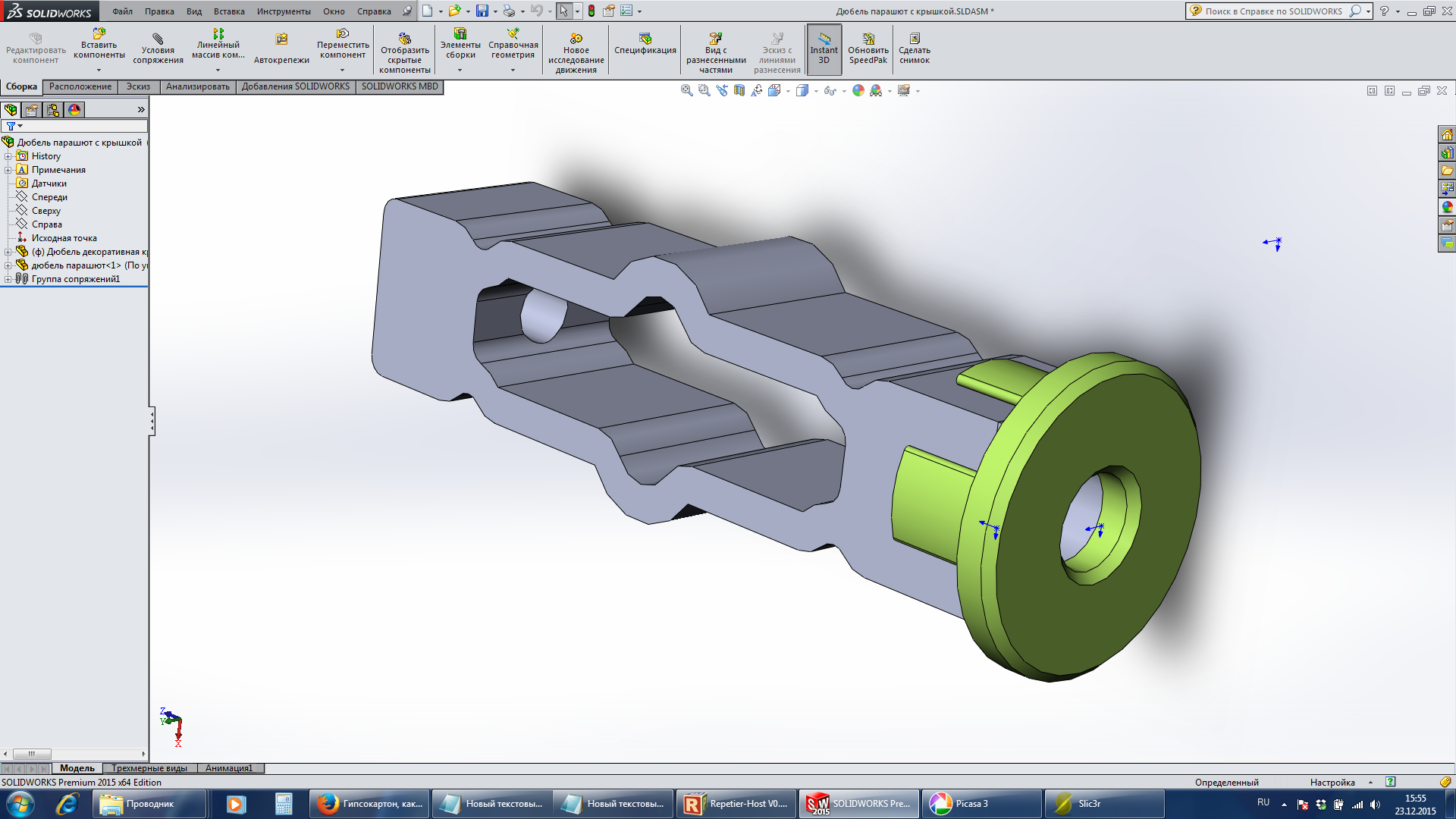Open Bill of Materials (Спецификация) tool
This screenshot has width=1456, height=819.
pos(645,44)
